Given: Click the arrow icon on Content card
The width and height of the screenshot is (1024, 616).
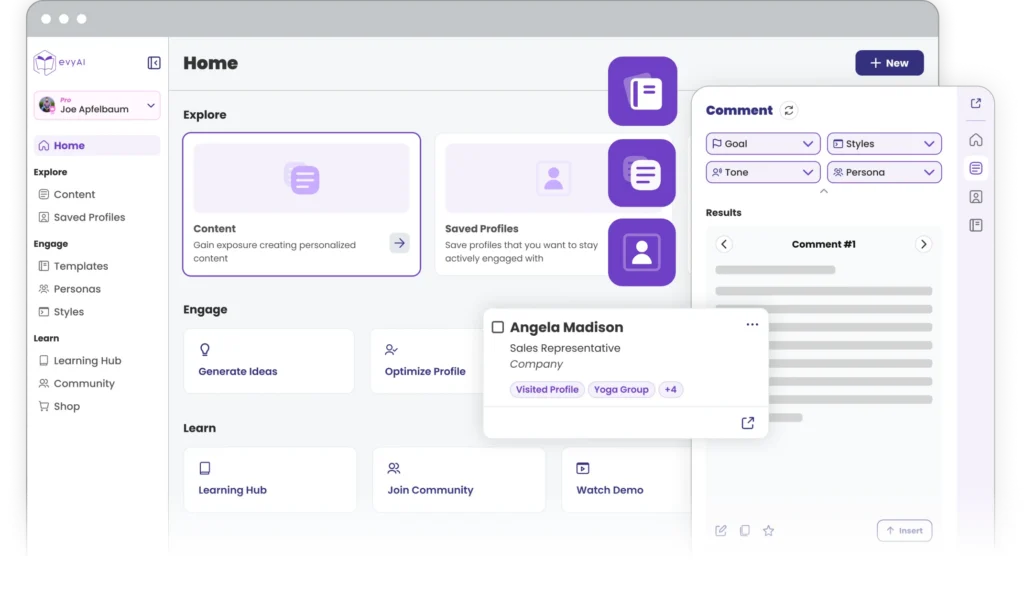Looking at the screenshot, I should coord(399,242).
